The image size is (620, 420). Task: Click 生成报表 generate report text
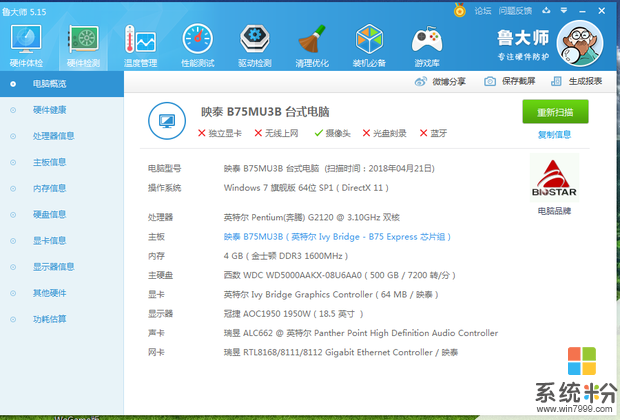pyautogui.click(x=585, y=81)
